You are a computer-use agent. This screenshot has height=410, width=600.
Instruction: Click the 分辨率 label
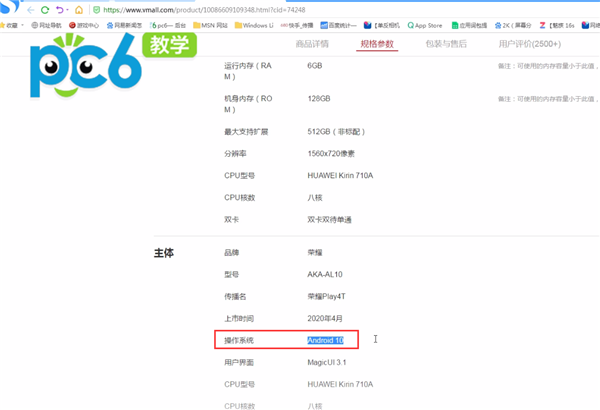[235, 154]
